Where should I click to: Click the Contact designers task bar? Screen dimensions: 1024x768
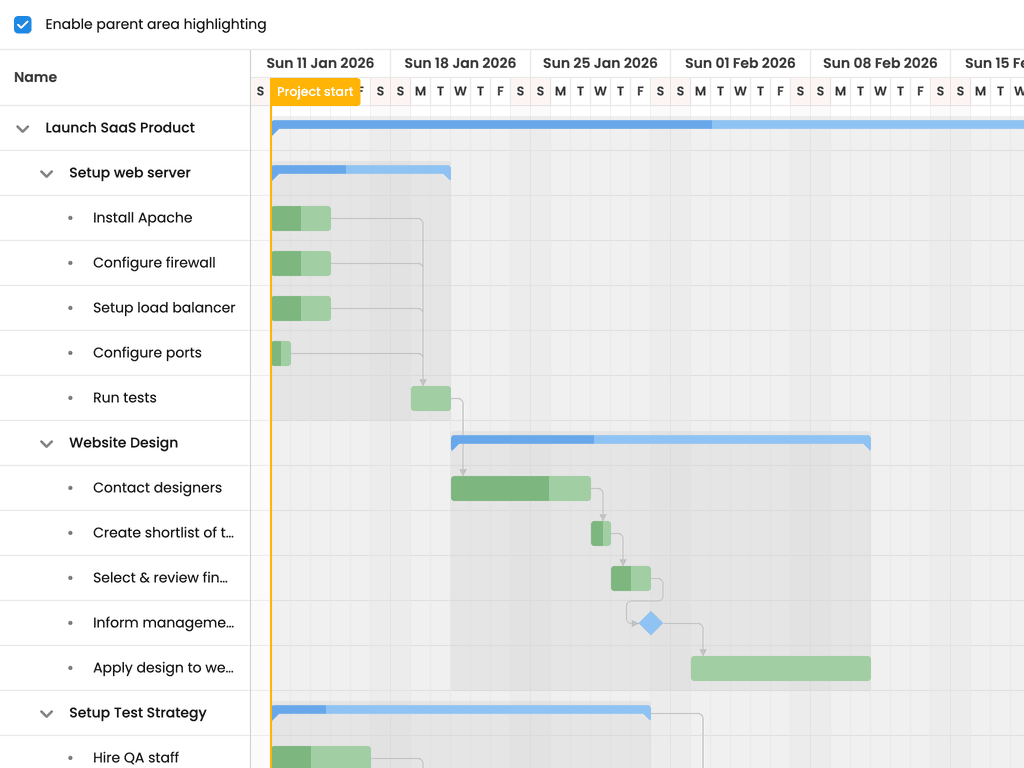(521, 488)
